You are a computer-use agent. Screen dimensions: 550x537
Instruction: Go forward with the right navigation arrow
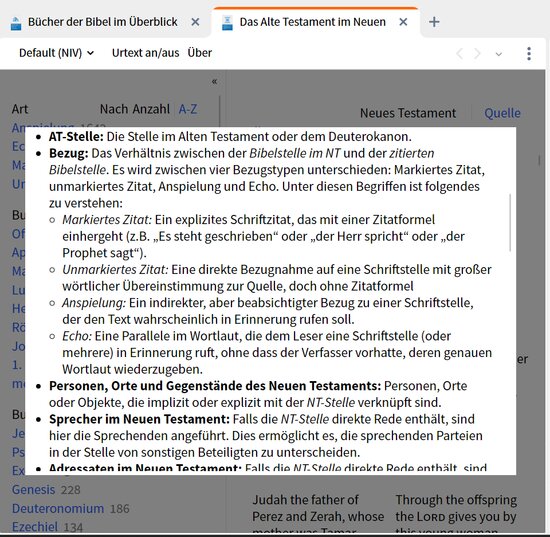(x=477, y=54)
